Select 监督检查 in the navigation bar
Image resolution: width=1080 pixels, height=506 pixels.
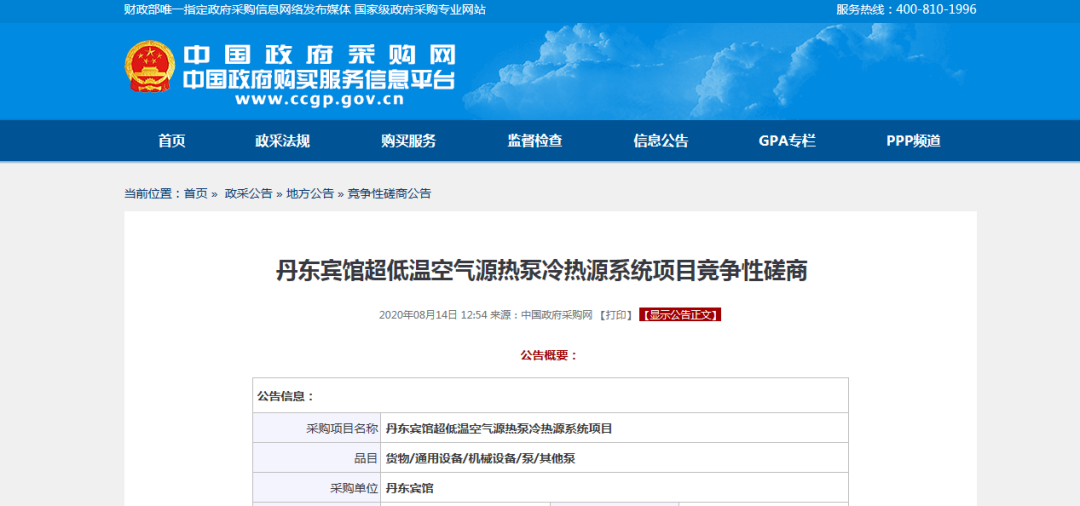(535, 141)
